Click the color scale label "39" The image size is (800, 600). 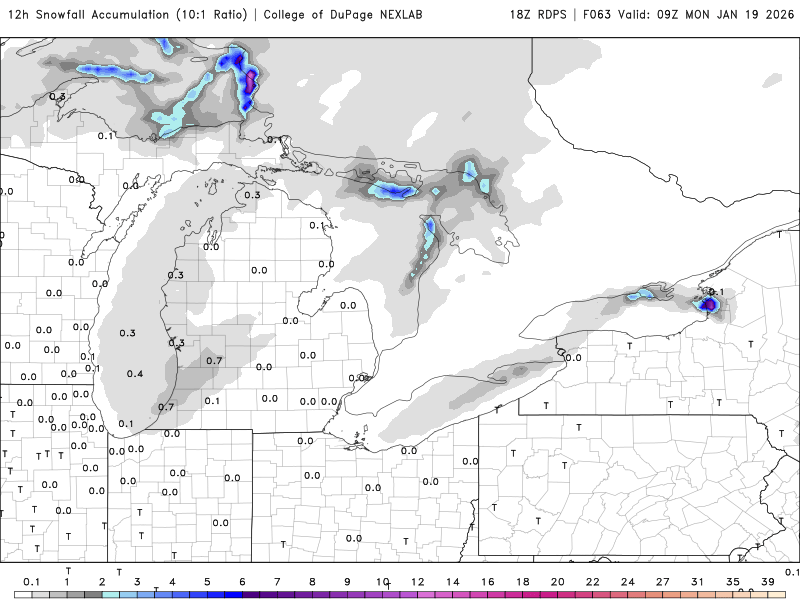[x=768, y=582]
